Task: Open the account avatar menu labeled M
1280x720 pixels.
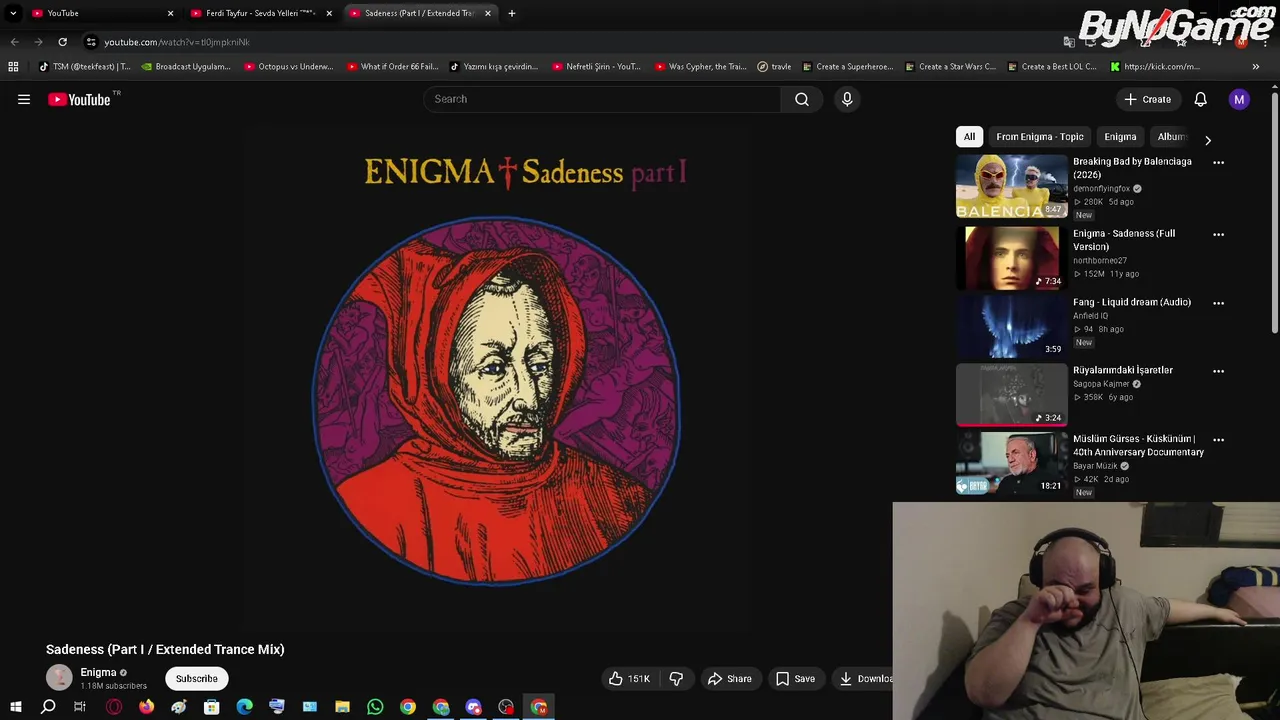Action: [1239, 99]
